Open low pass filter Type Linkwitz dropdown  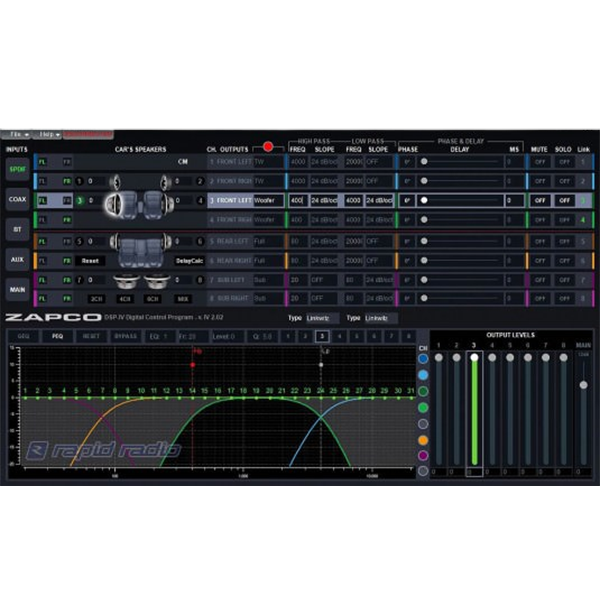pos(381,318)
